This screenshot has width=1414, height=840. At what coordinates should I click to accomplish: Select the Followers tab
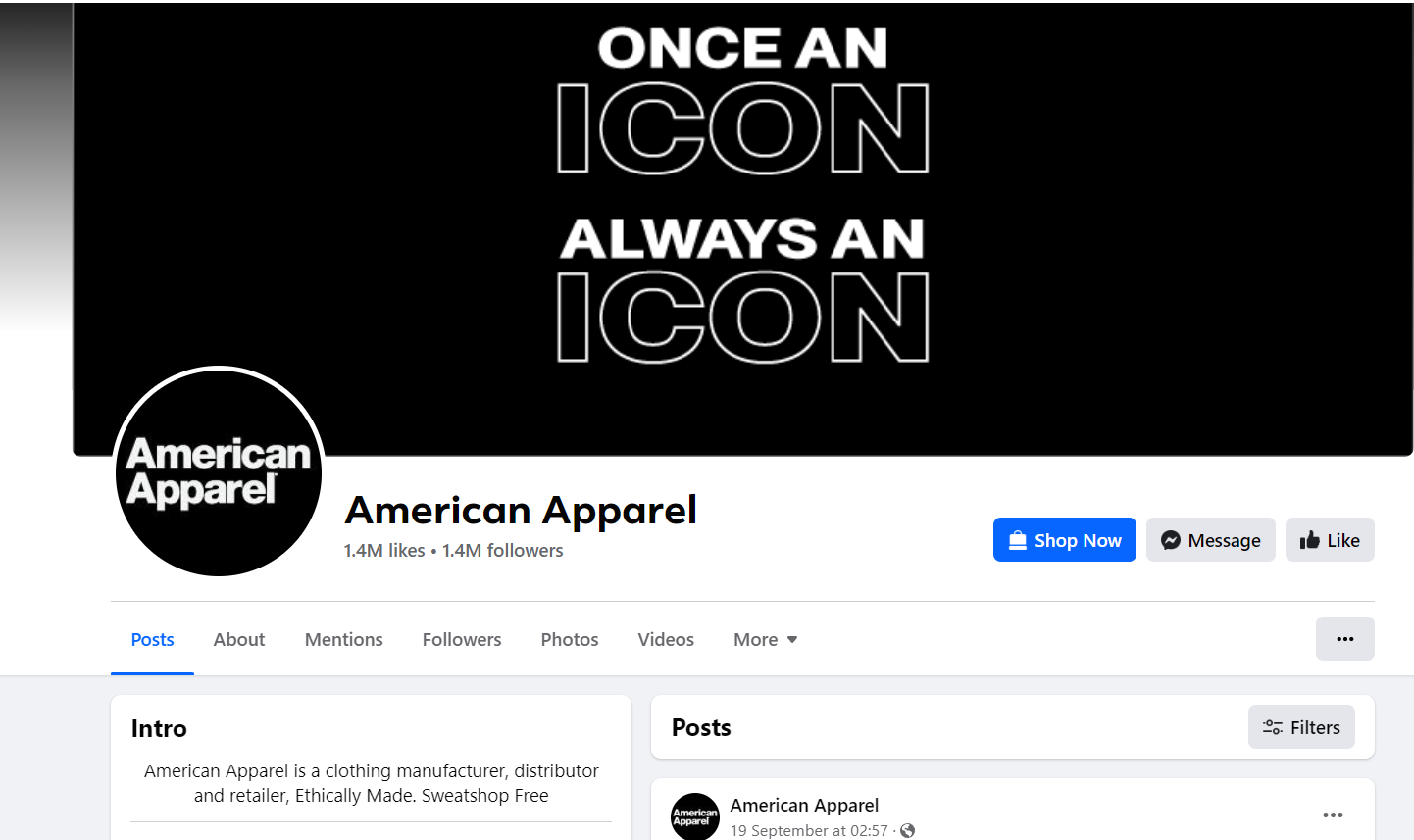click(x=462, y=639)
